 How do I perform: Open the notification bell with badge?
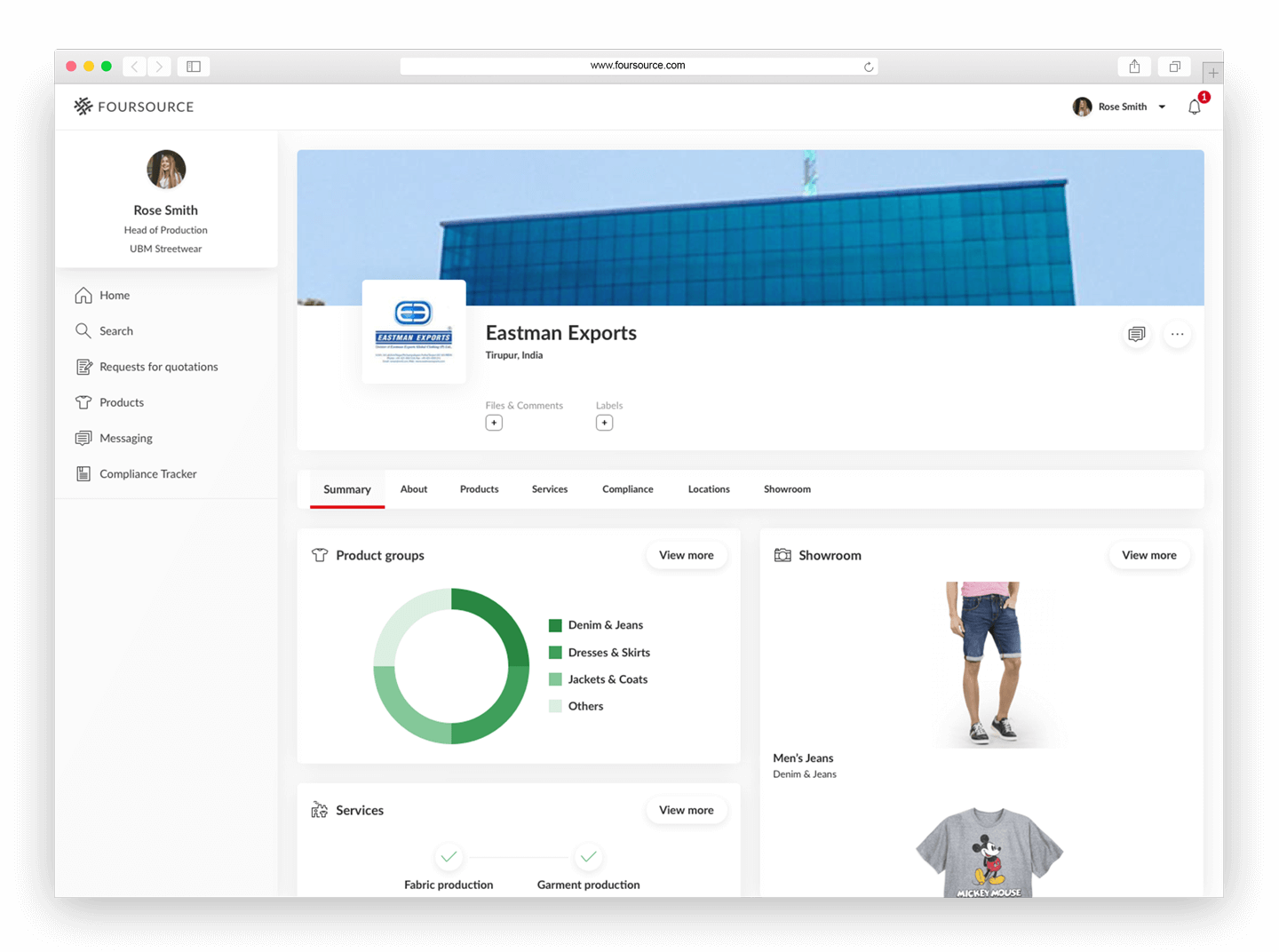pos(1195,106)
